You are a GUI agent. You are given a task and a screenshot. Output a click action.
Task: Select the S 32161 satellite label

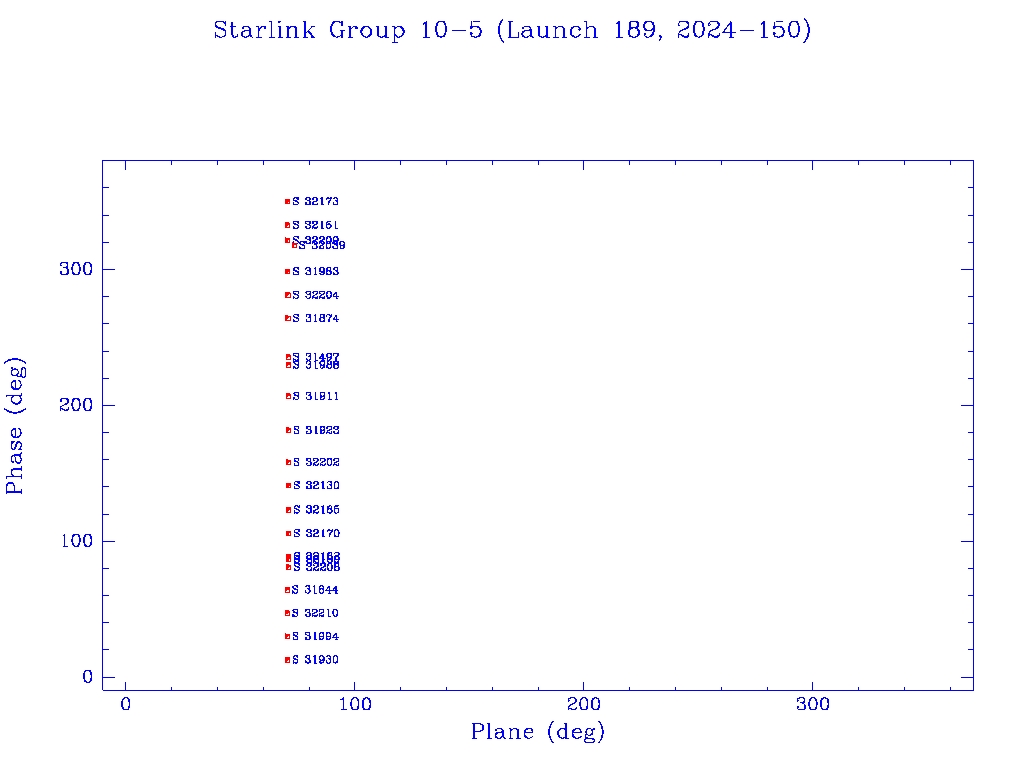click(315, 225)
